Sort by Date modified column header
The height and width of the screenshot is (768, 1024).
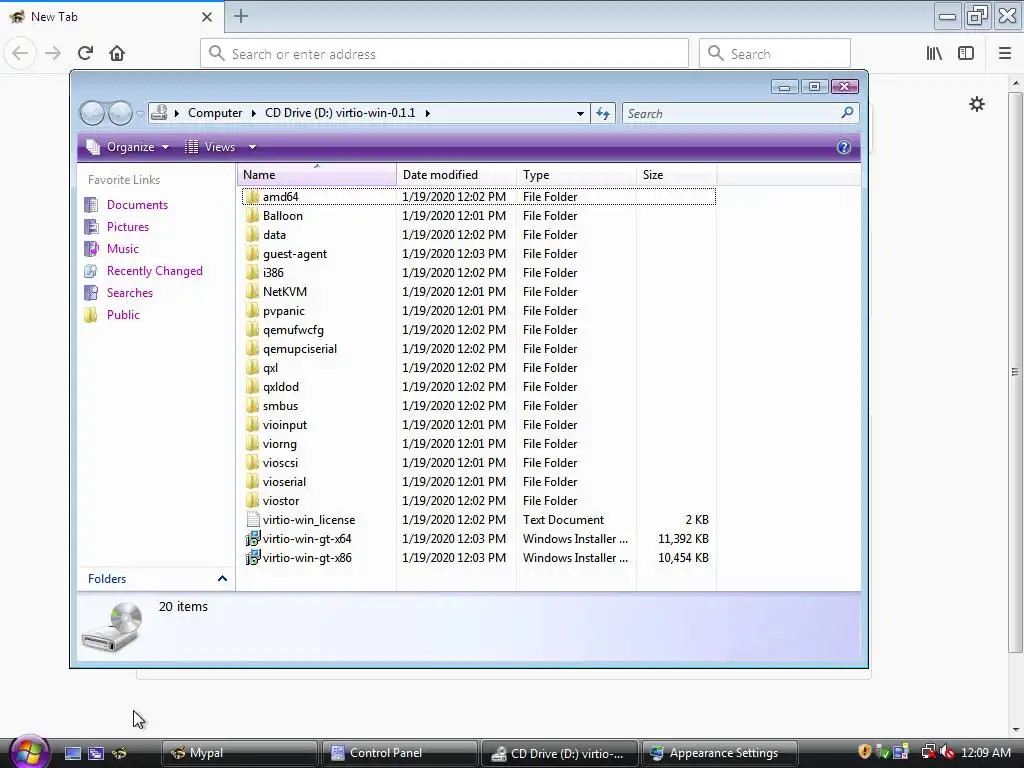[456, 174]
